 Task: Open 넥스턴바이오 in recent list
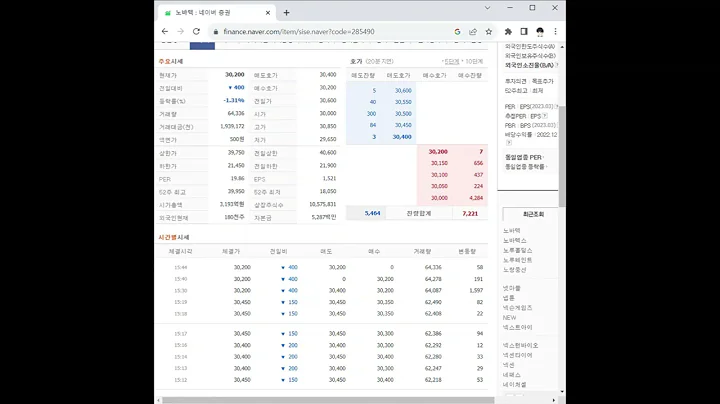coord(520,345)
